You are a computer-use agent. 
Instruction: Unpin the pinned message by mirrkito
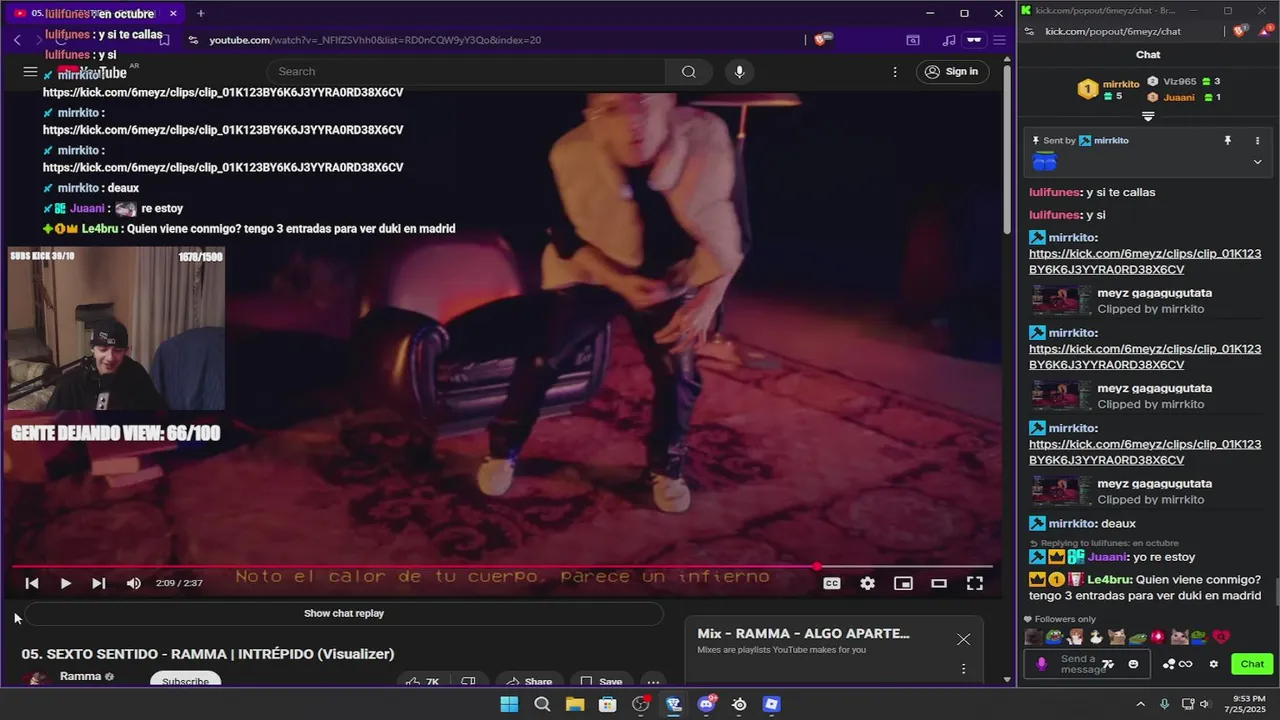pyautogui.click(x=1227, y=141)
